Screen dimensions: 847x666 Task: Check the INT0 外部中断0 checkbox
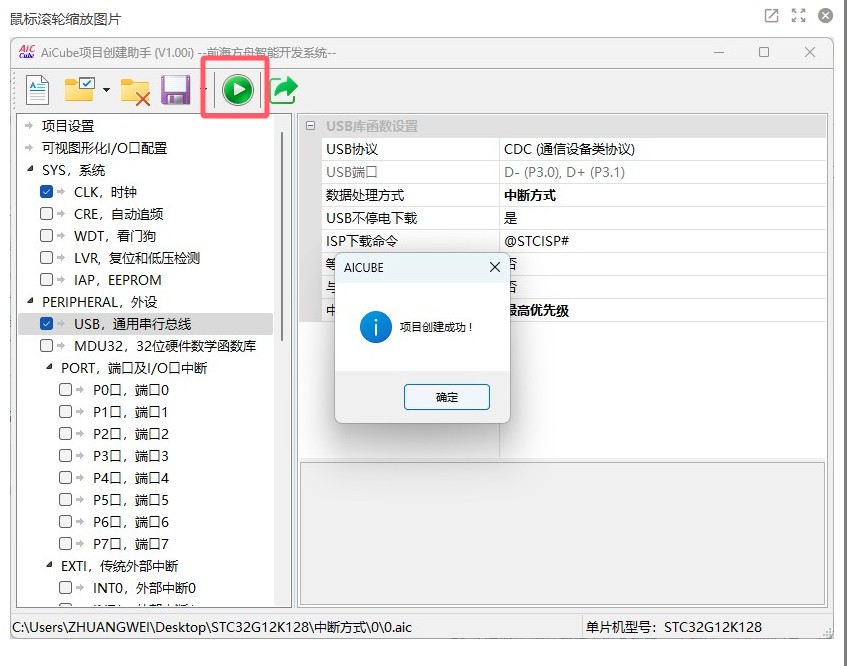65,587
